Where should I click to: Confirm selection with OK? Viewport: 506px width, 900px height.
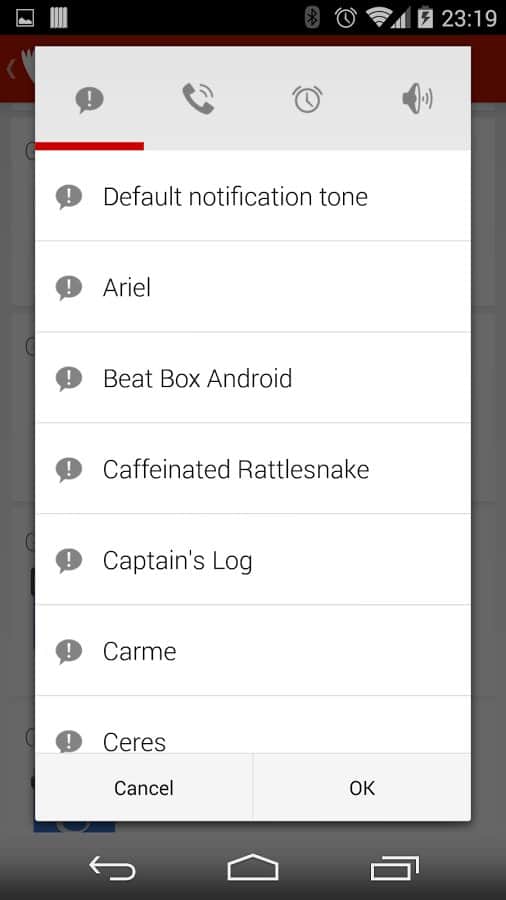coord(362,788)
